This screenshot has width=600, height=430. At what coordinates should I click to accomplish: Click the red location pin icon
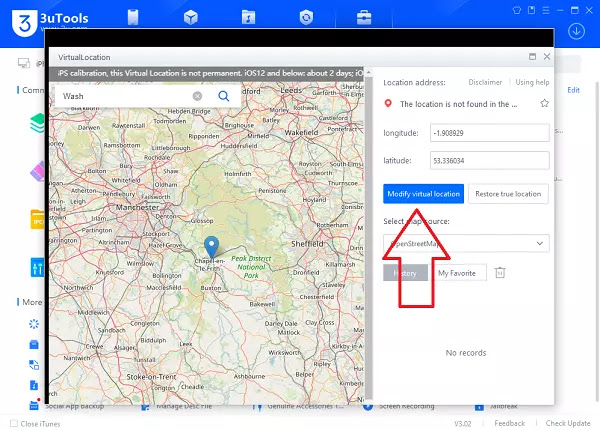[x=388, y=103]
